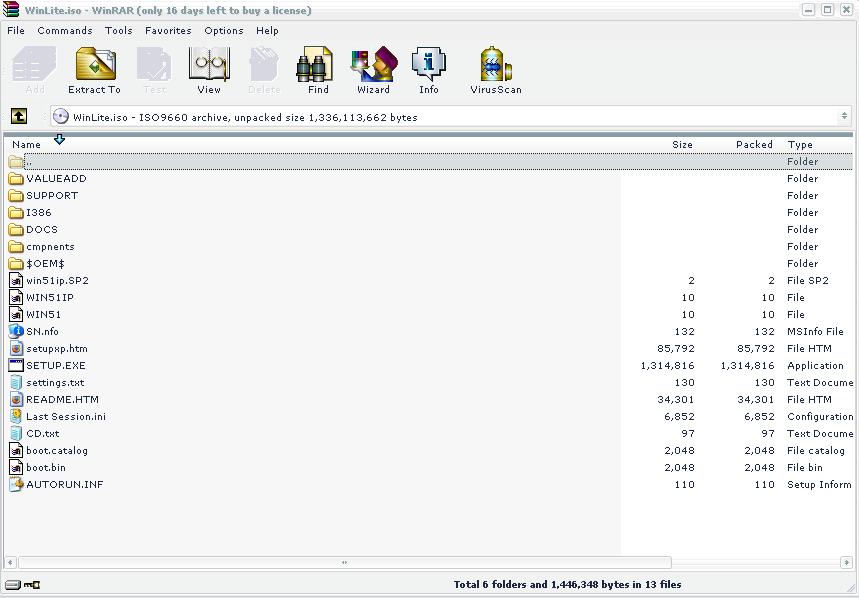Select the parent folder '..' row
This screenshot has width=859, height=598.
click(x=430, y=162)
